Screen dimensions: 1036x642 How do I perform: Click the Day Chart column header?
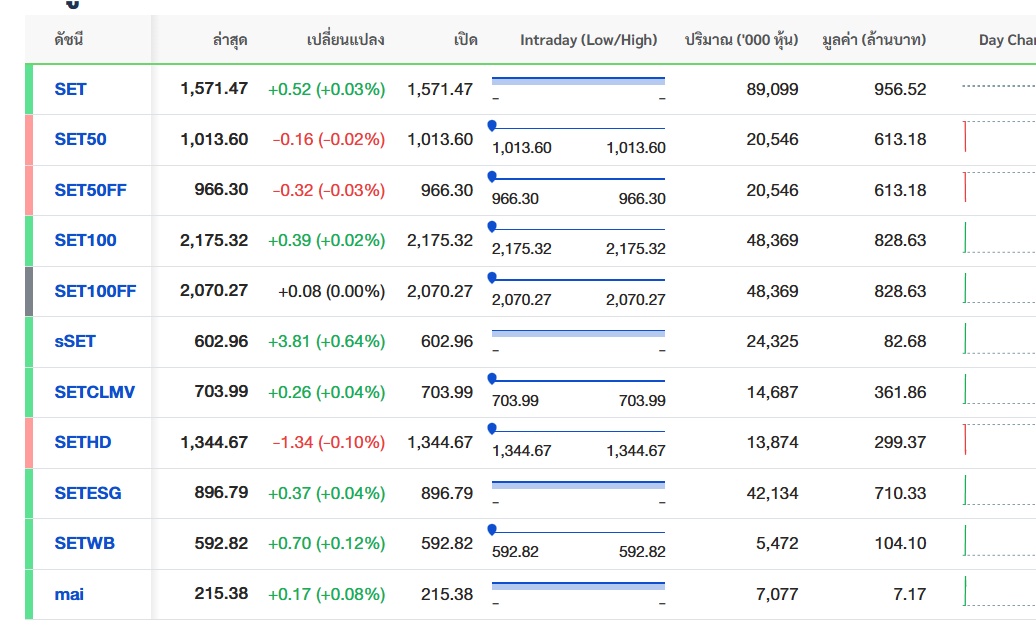click(1007, 40)
